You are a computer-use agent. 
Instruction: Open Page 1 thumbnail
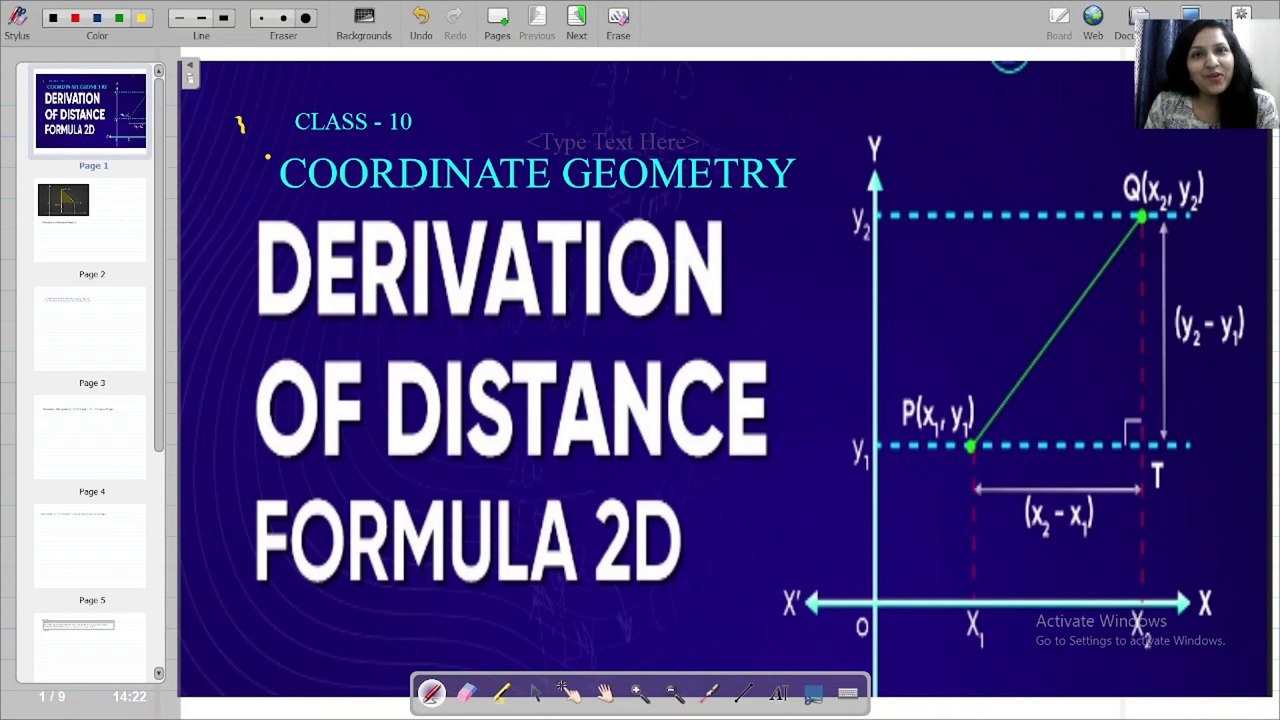(x=91, y=111)
